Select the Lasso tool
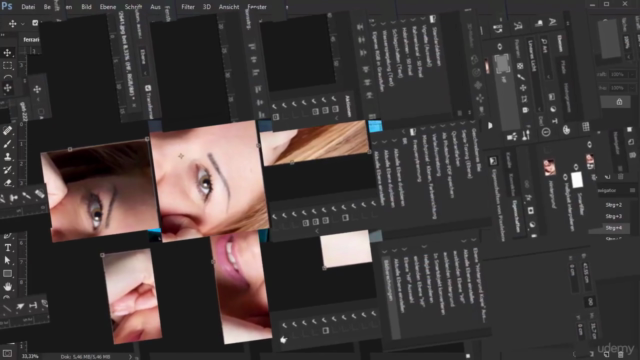The image size is (640, 360). coord(7,77)
